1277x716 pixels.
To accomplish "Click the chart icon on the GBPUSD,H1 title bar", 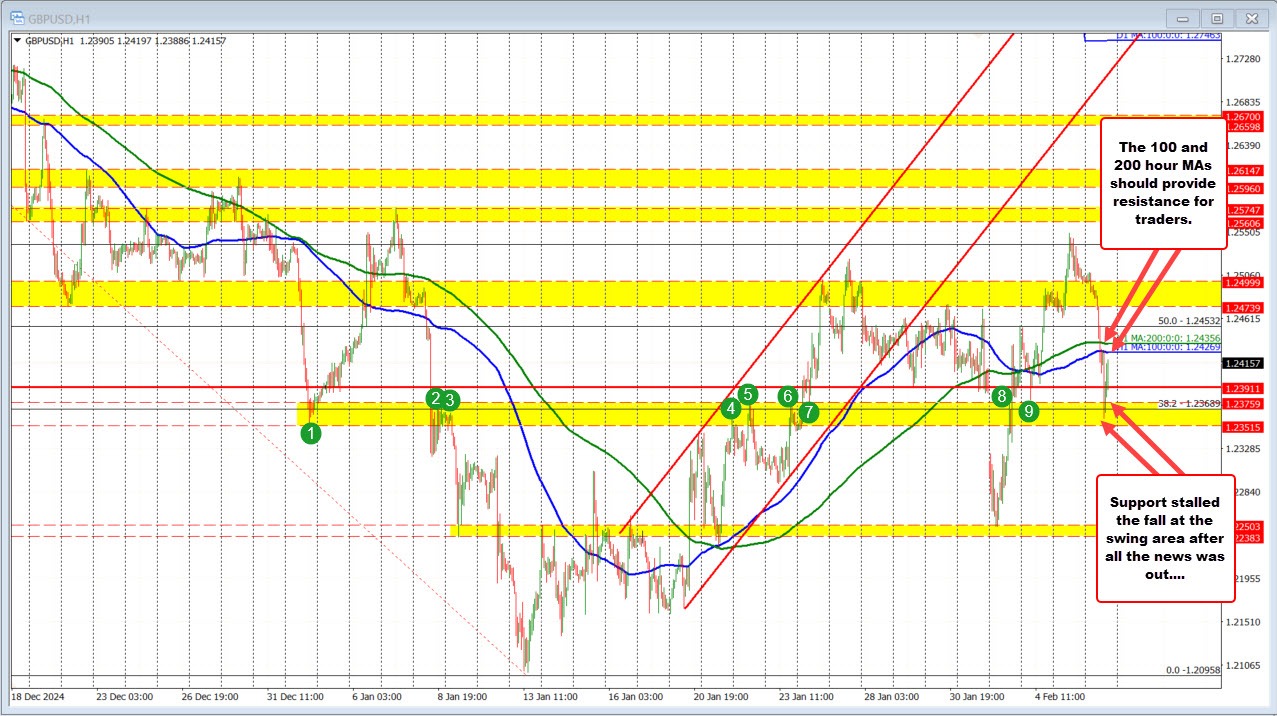I will point(18,17).
